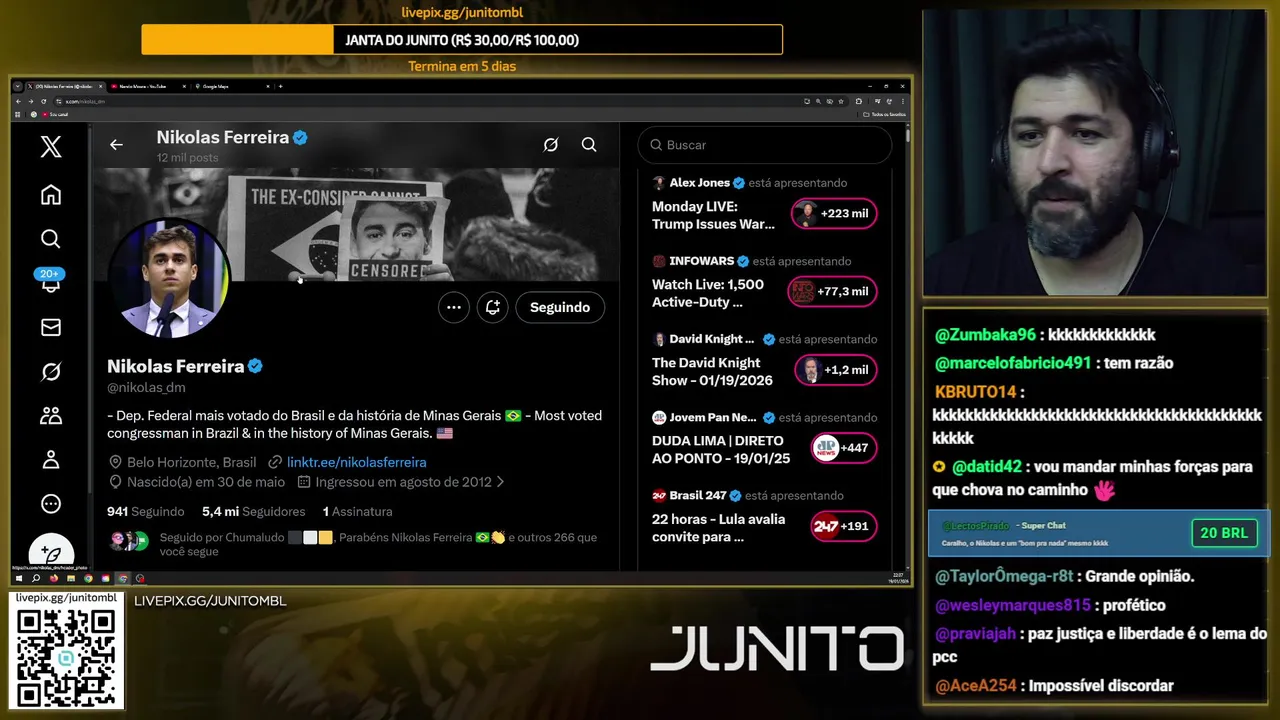Screen dimensions: 1280x720
Task: Click the username @wesleymarques815 in chat
Action: (1013, 605)
